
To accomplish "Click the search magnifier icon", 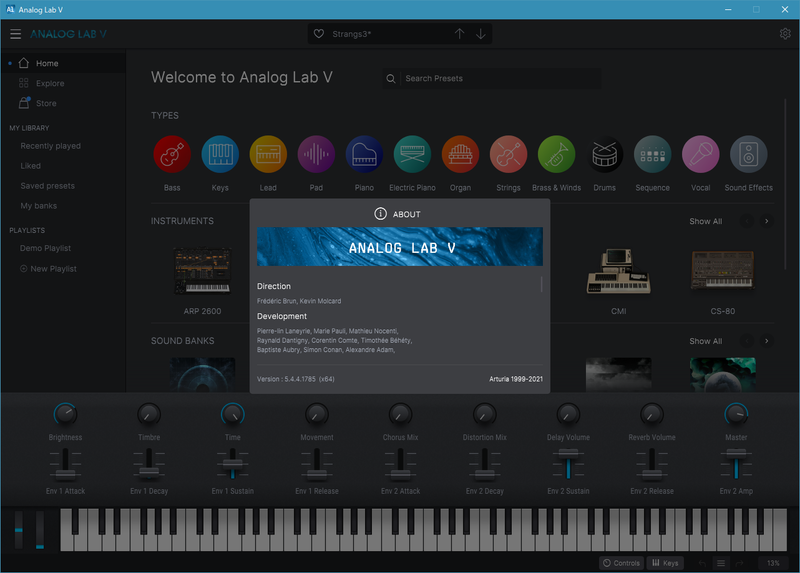I will click(391, 79).
